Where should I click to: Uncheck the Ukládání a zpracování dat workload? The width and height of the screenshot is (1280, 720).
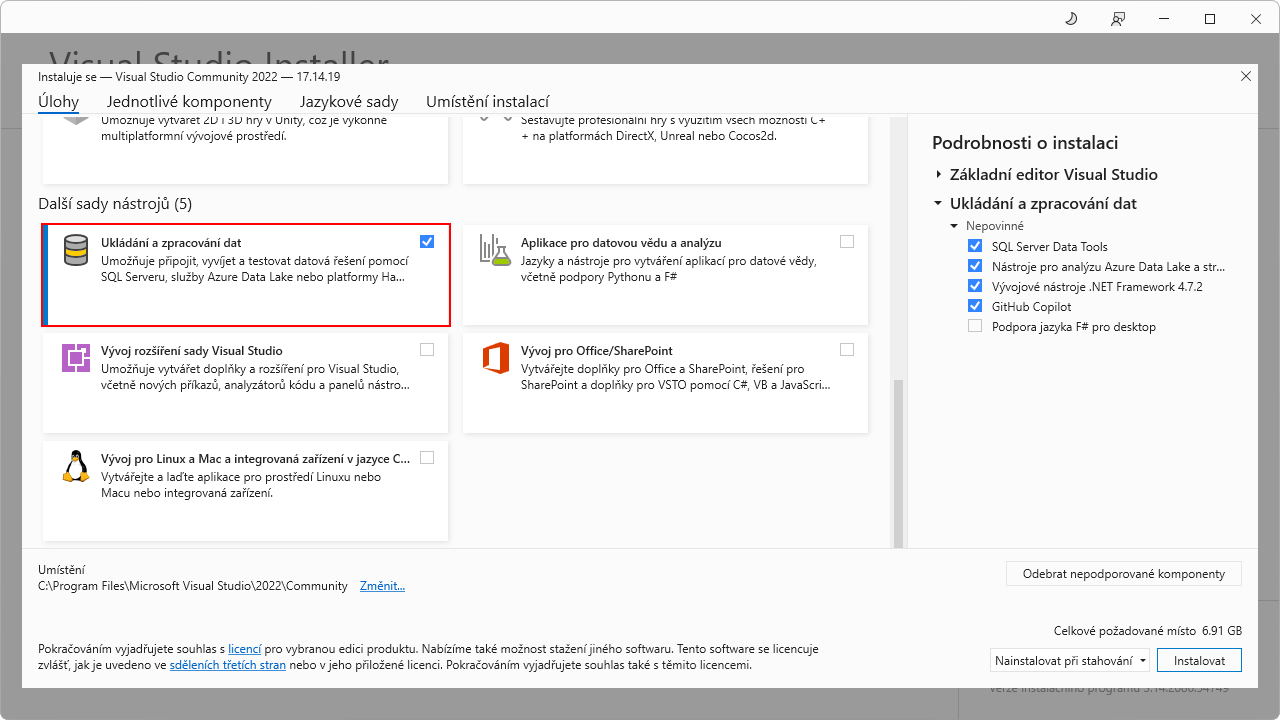pyautogui.click(x=427, y=241)
